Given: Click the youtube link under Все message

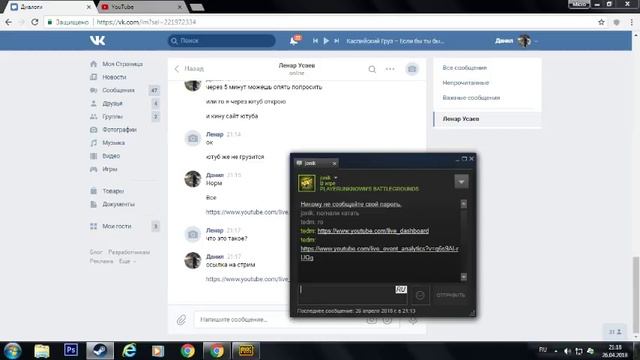Looking at the screenshot, I should click(247, 212).
